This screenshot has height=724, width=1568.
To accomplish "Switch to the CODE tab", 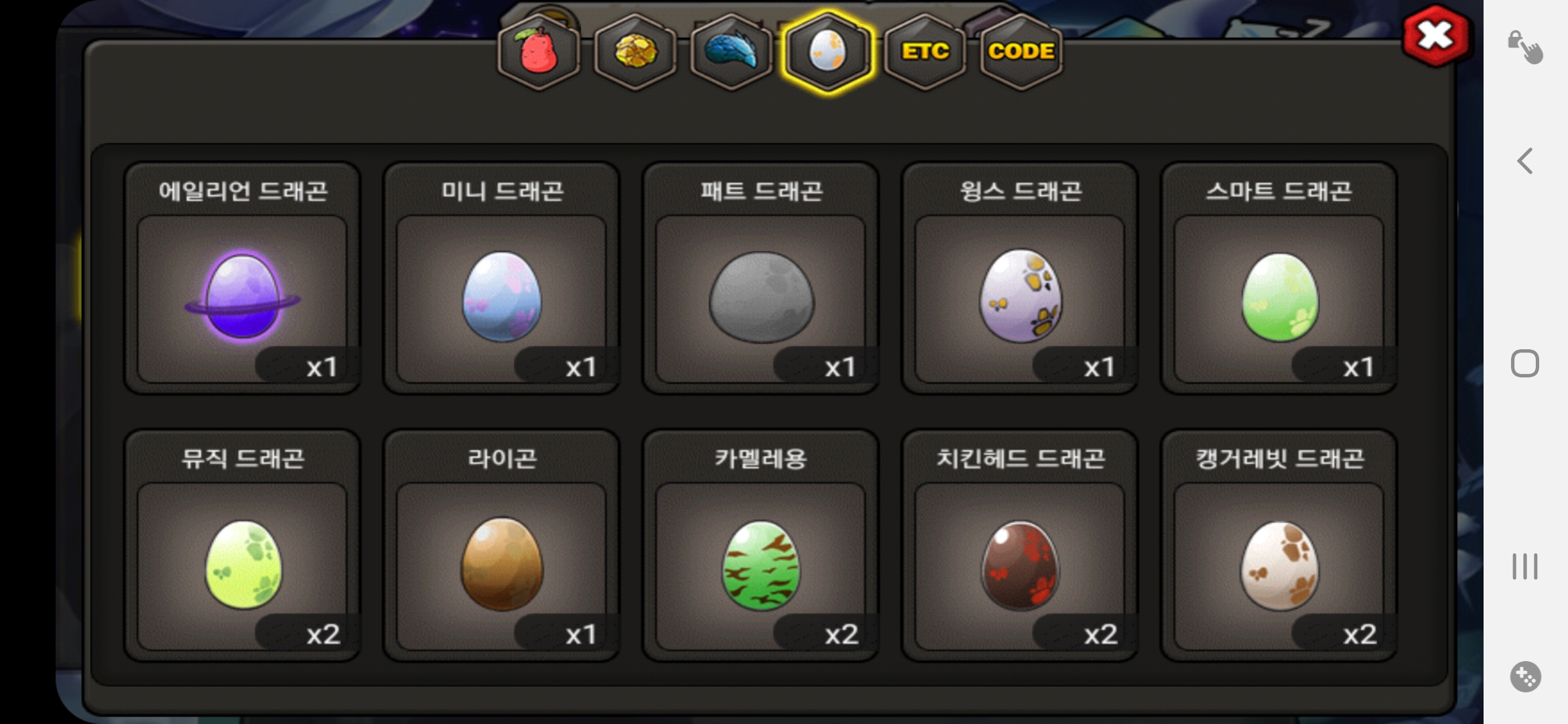I will [x=1021, y=52].
